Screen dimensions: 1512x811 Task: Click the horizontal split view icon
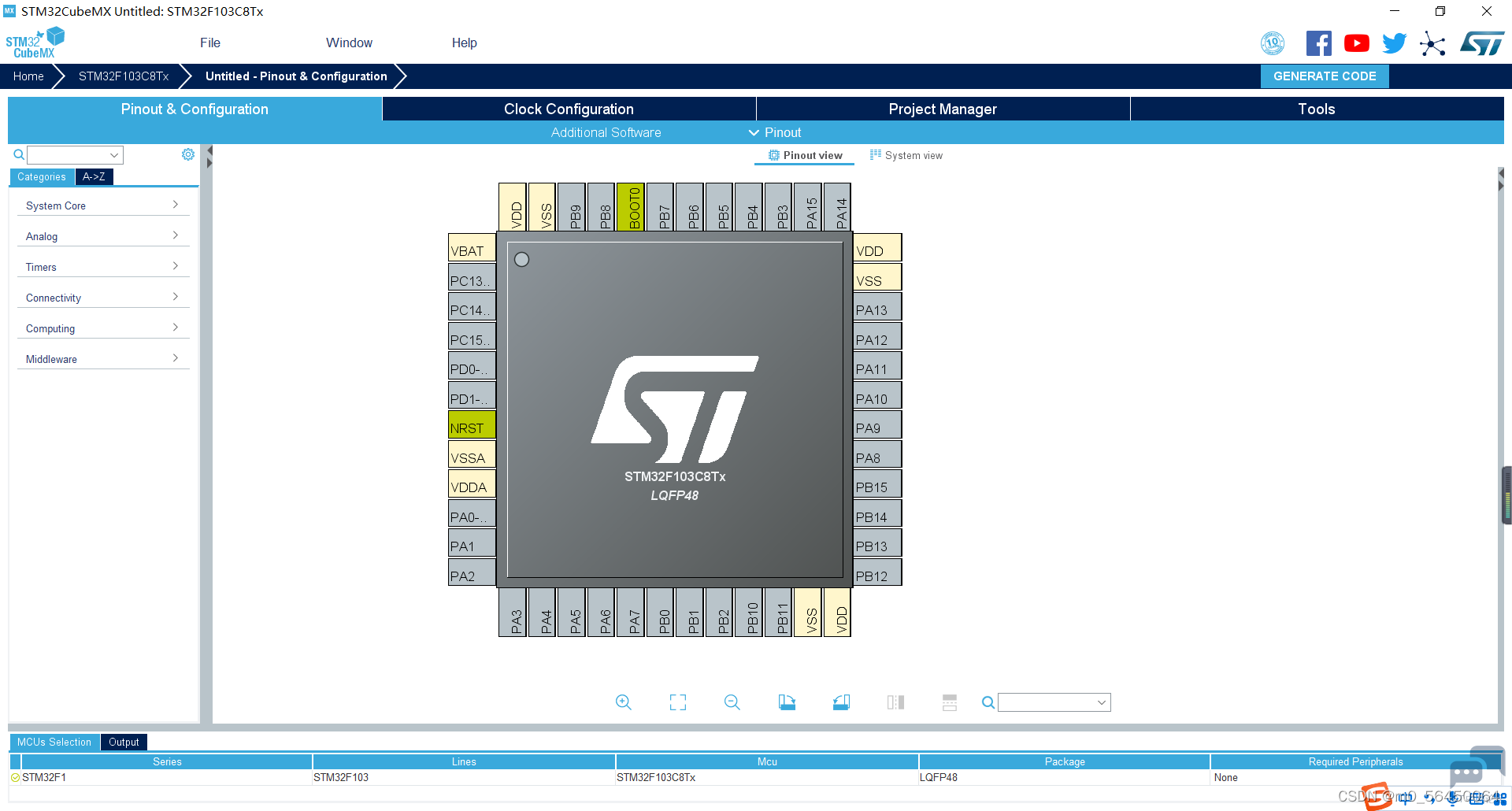[950, 702]
